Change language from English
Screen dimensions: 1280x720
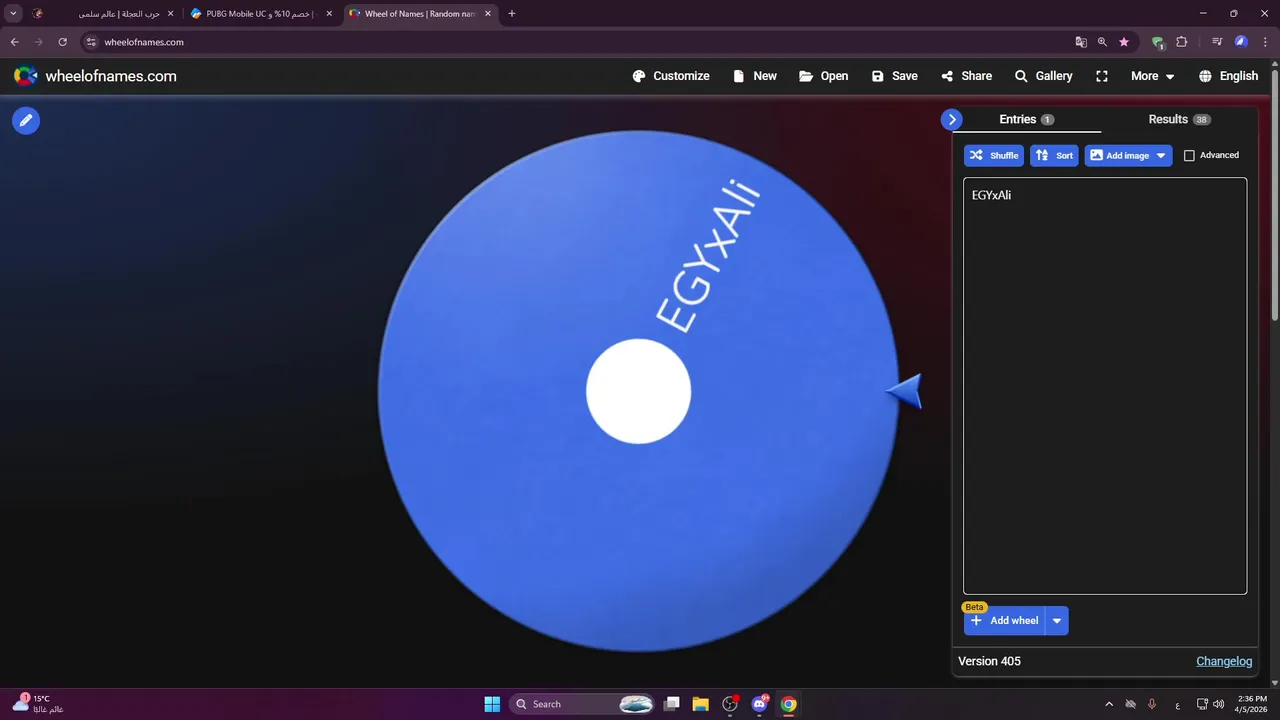[x=1228, y=76]
